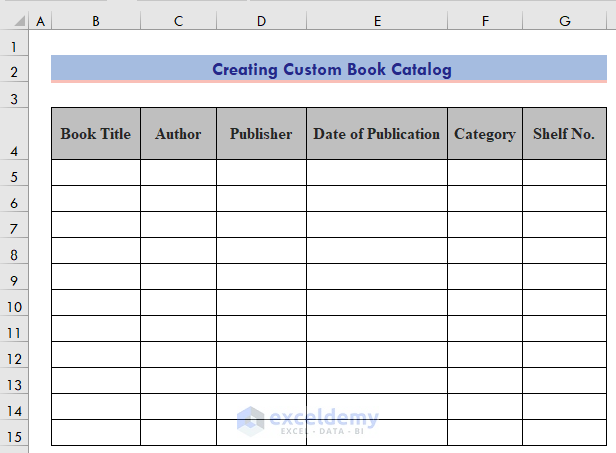Select the 'Publisher' header cell
The height and width of the screenshot is (453, 616).
(261, 134)
